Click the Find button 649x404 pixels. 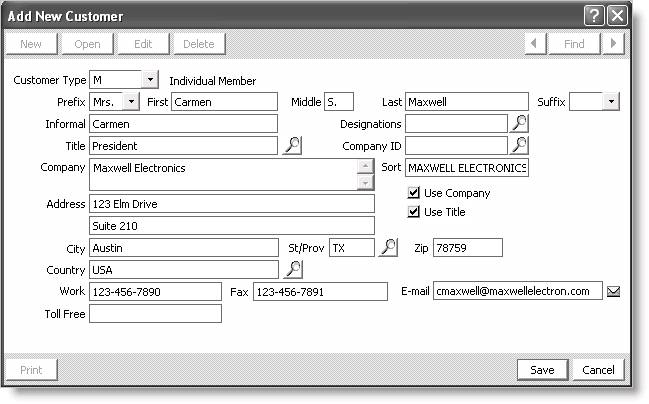pyautogui.click(x=574, y=44)
